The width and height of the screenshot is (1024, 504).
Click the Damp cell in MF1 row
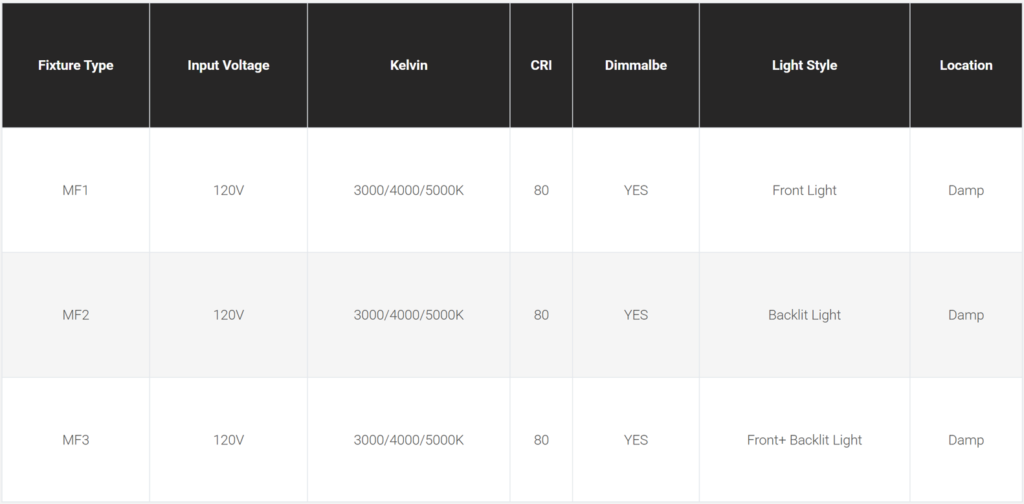(966, 190)
